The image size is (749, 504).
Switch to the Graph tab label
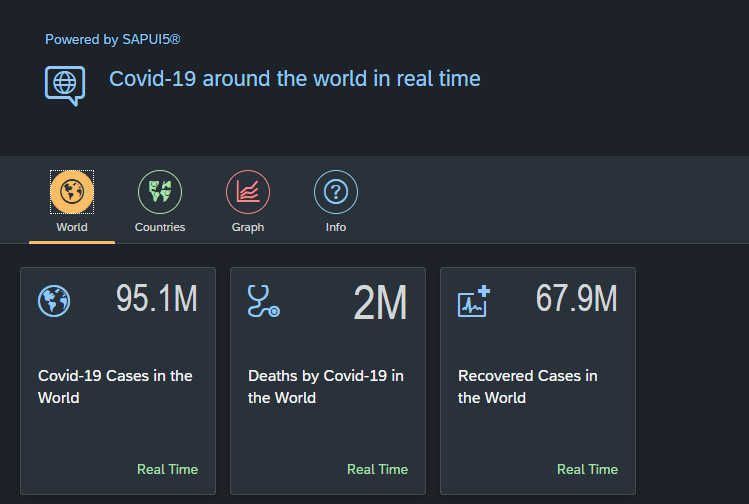(x=248, y=227)
